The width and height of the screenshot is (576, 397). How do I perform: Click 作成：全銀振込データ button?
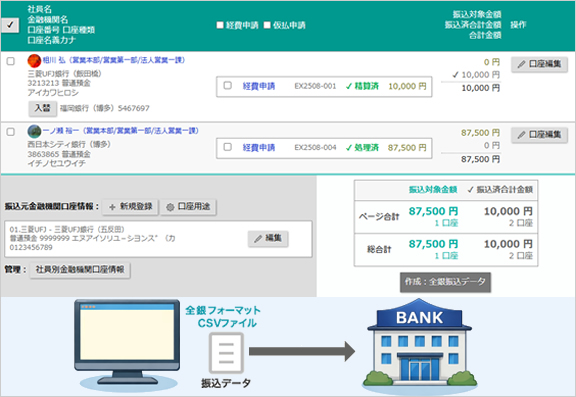[445, 282]
